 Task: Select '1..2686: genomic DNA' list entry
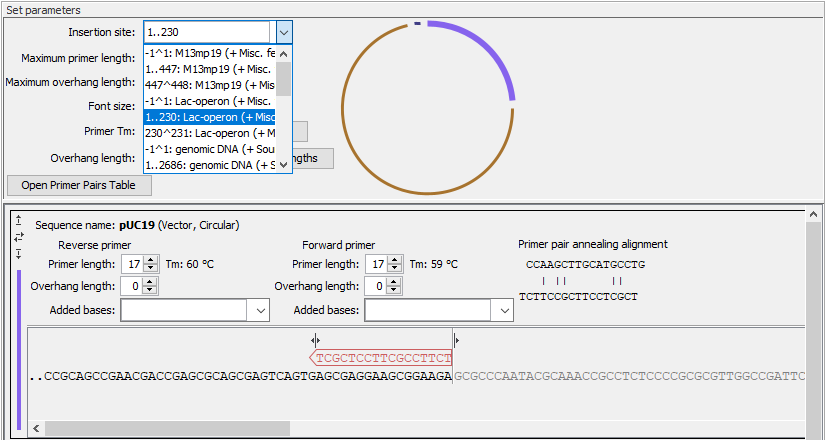pyautogui.click(x=210, y=164)
